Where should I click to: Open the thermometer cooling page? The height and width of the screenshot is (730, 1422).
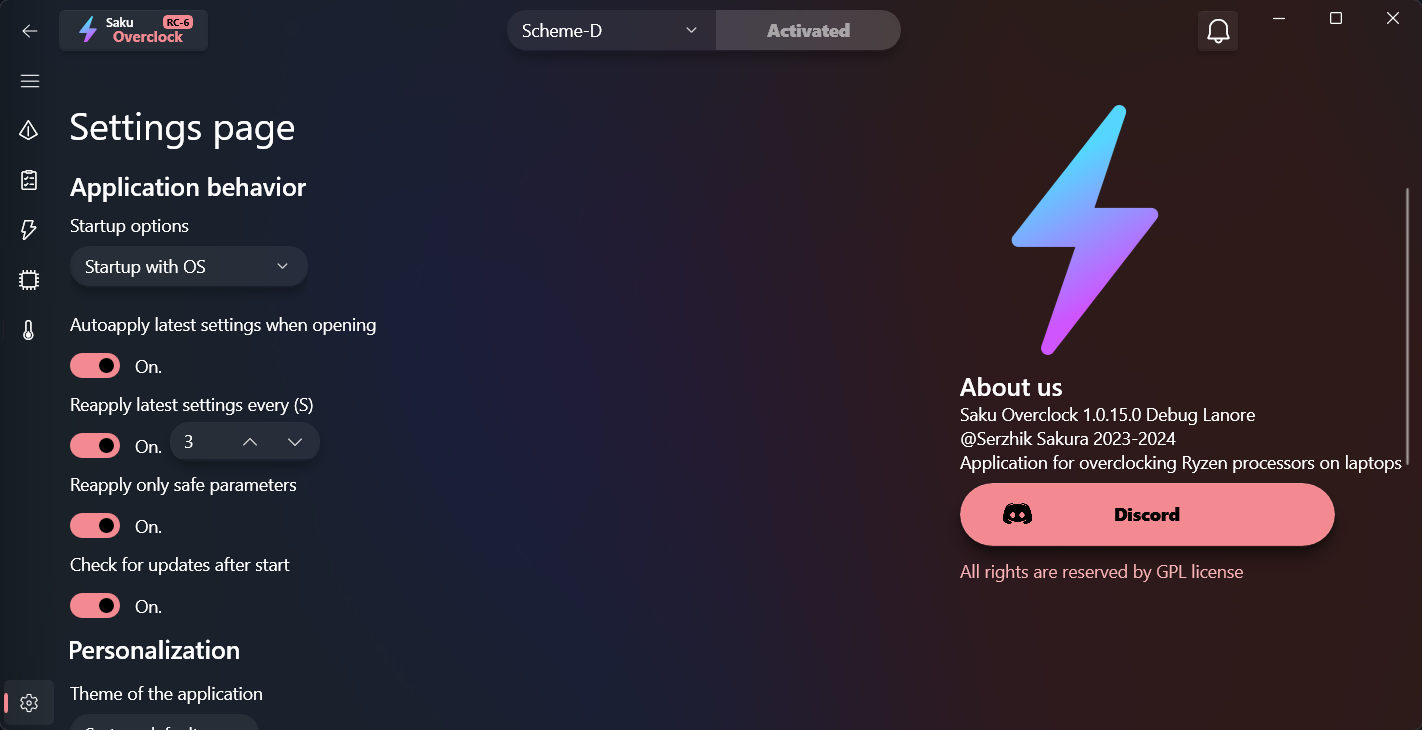(29, 330)
